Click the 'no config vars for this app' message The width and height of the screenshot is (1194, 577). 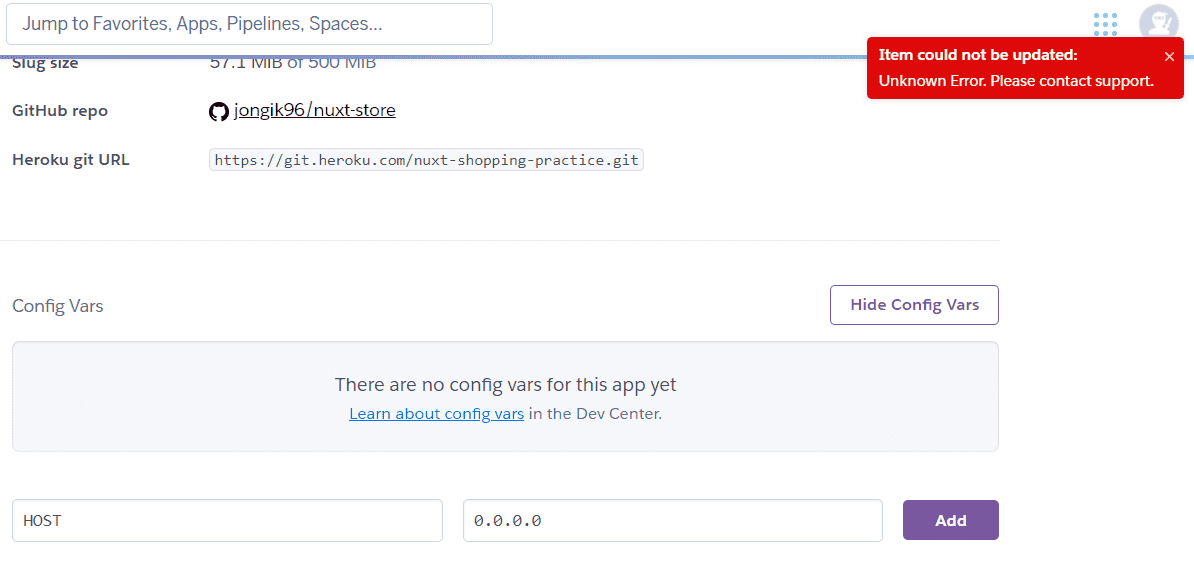(505, 384)
